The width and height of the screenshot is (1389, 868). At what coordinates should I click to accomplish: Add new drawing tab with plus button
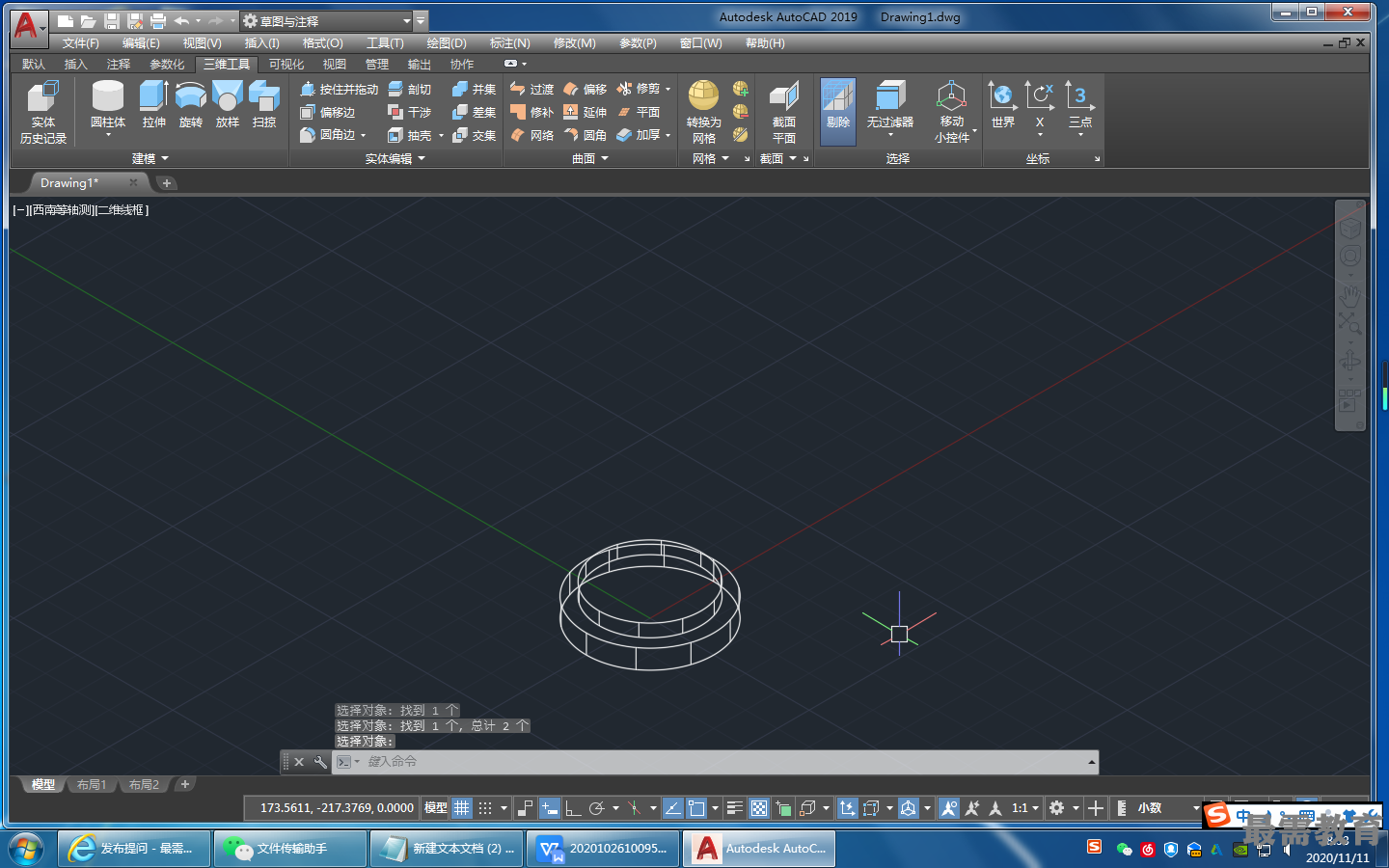point(167,183)
